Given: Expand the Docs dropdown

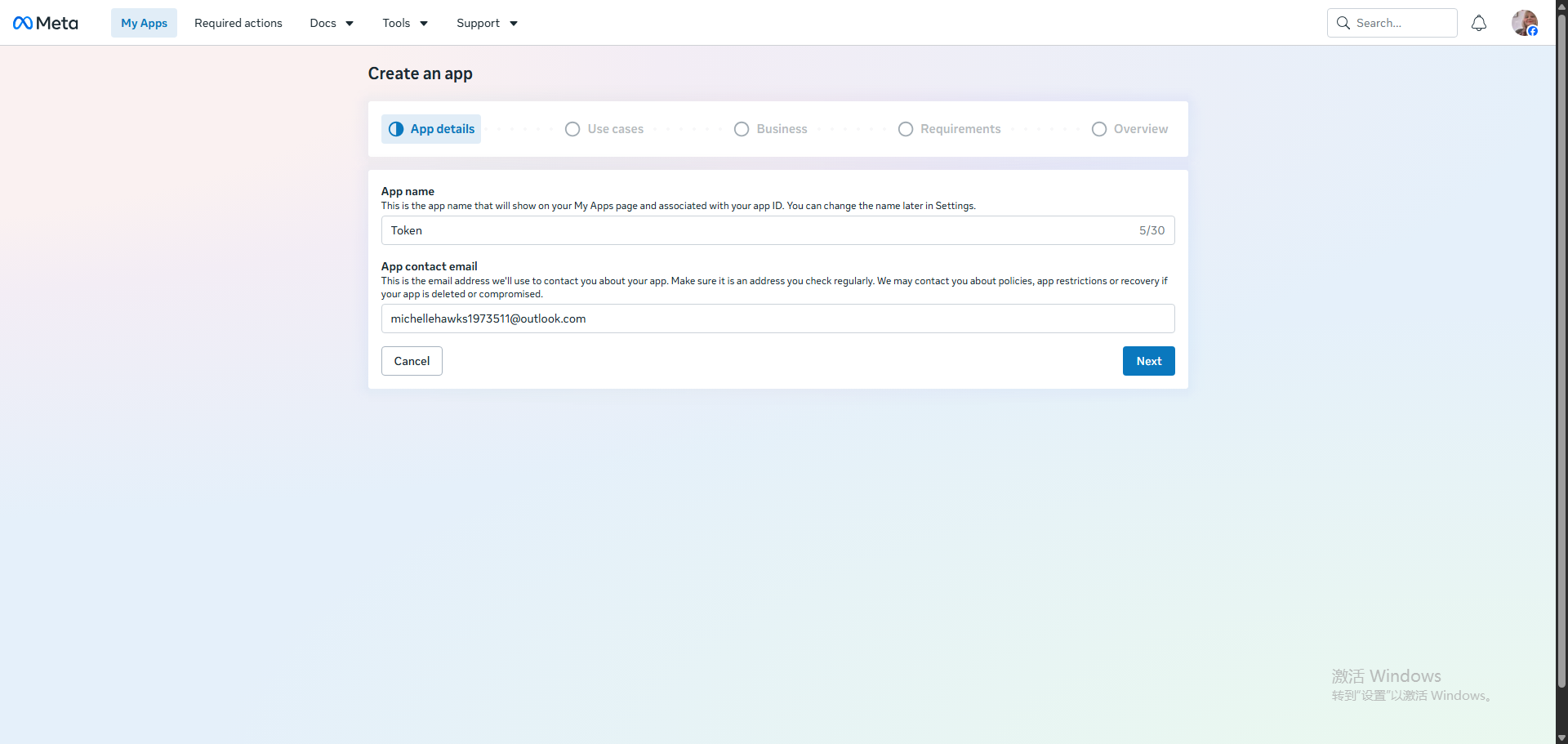Looking at the screenshot, I should [x=332, y=23].
